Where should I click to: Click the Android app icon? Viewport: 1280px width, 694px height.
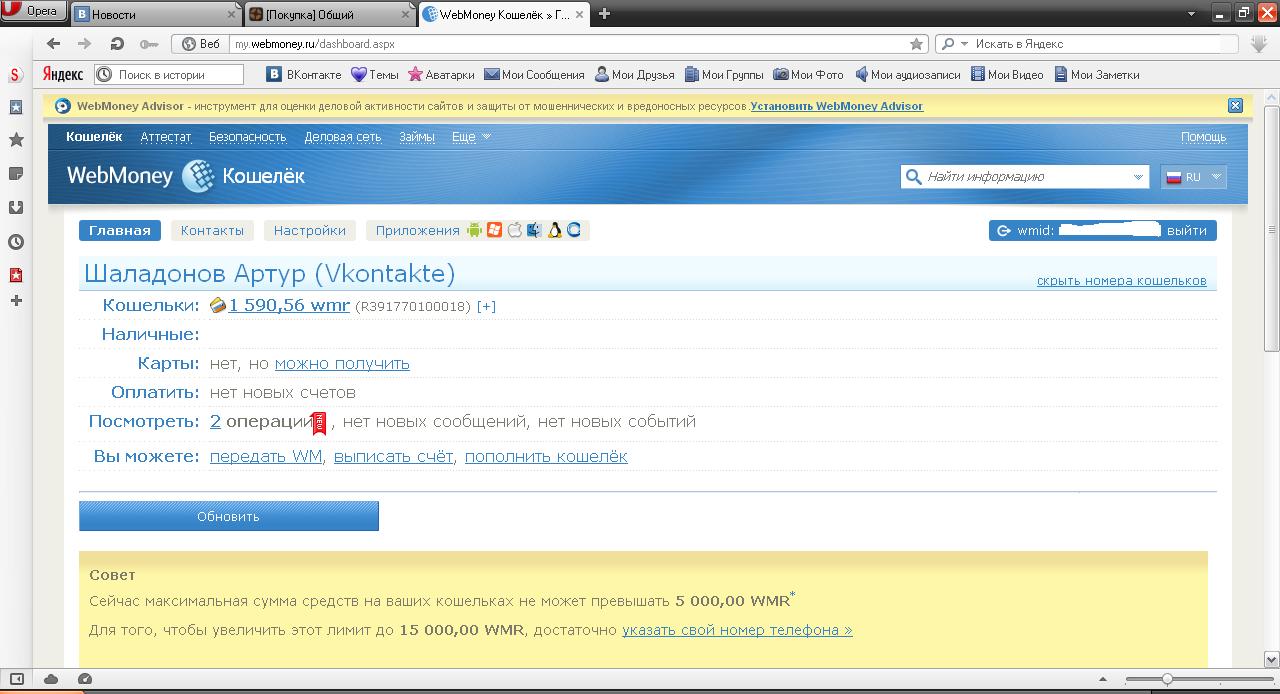point(474,230)
